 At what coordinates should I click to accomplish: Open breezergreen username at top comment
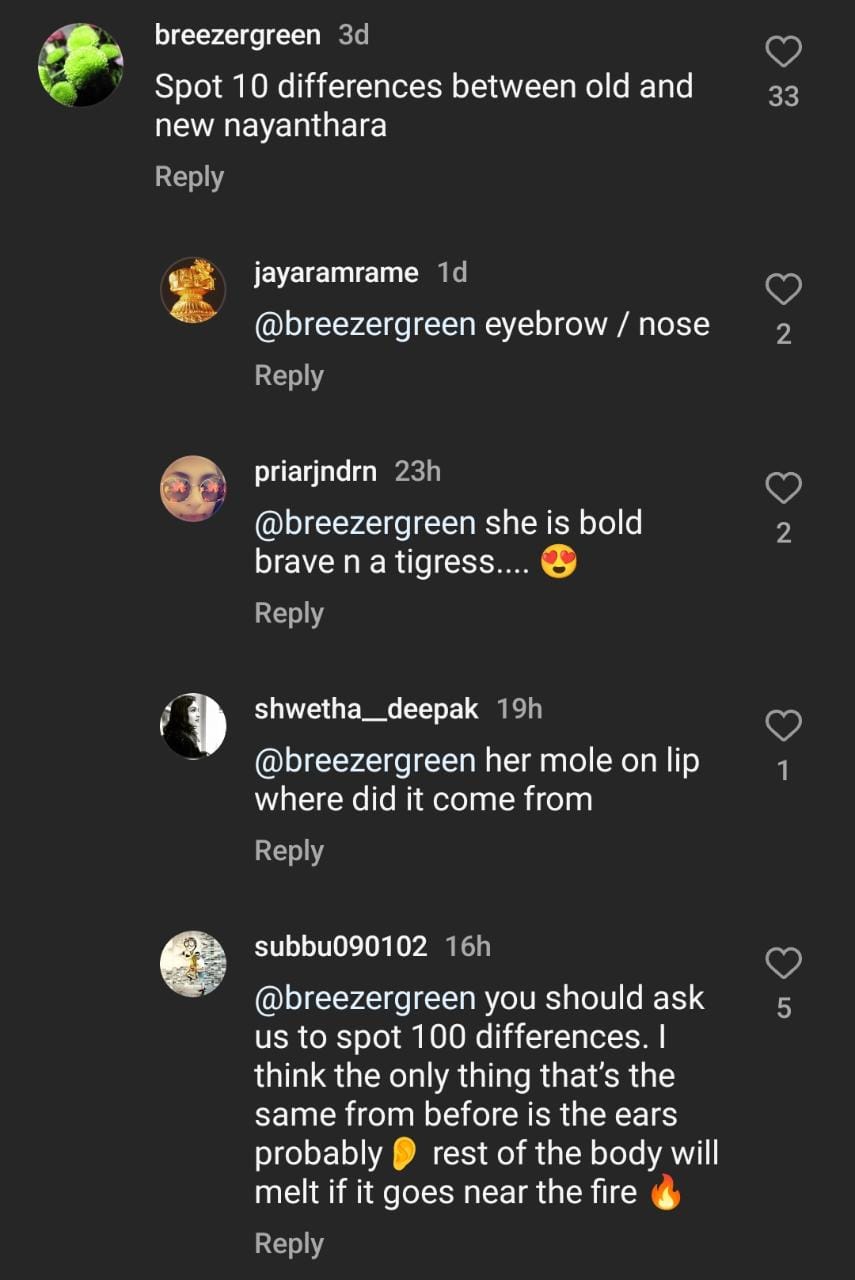pyautogui.click(x=238, y=35)
